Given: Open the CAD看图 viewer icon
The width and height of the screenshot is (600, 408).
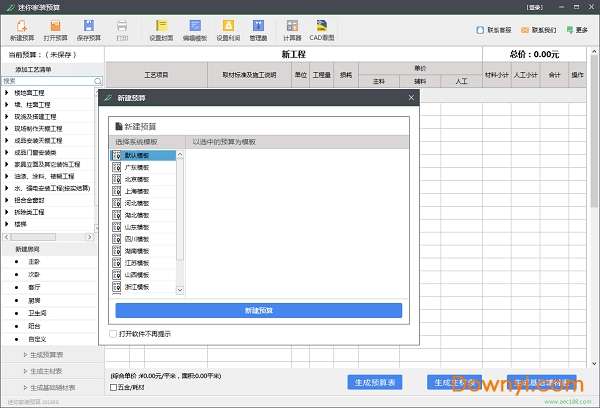Looking at the screenshot, I should (x=323, y=29).
